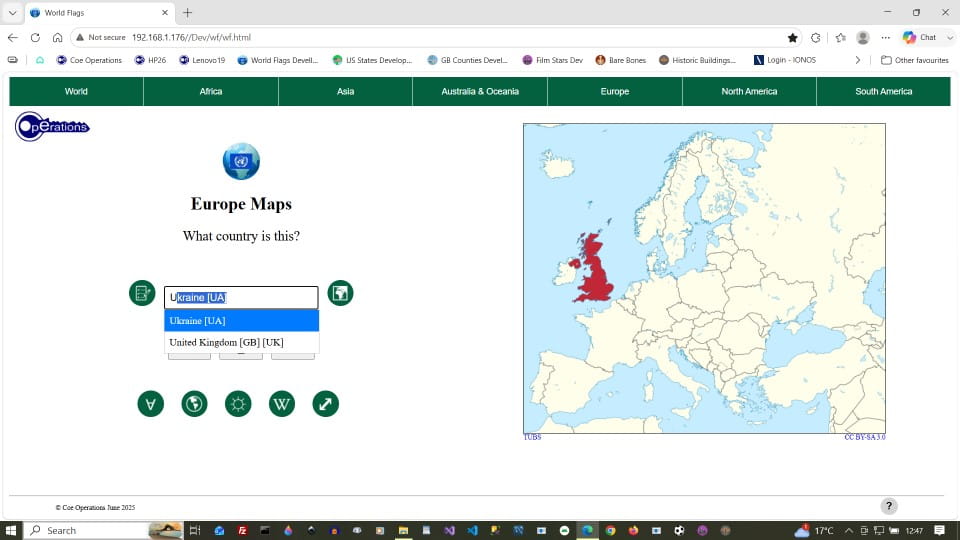Open the Windows Start menu
The width and height of the screenshot is (960, 540).
pos(10,530)
